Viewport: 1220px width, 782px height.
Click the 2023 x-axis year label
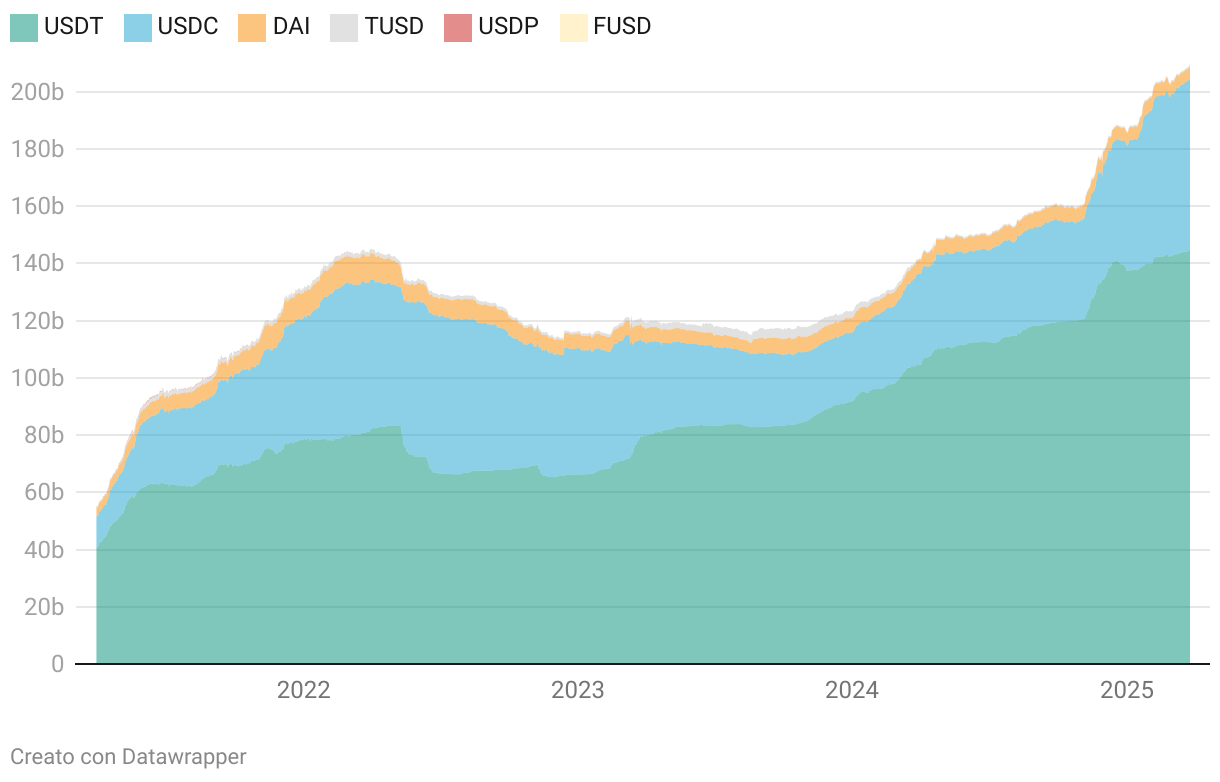(x=578, y=690)
